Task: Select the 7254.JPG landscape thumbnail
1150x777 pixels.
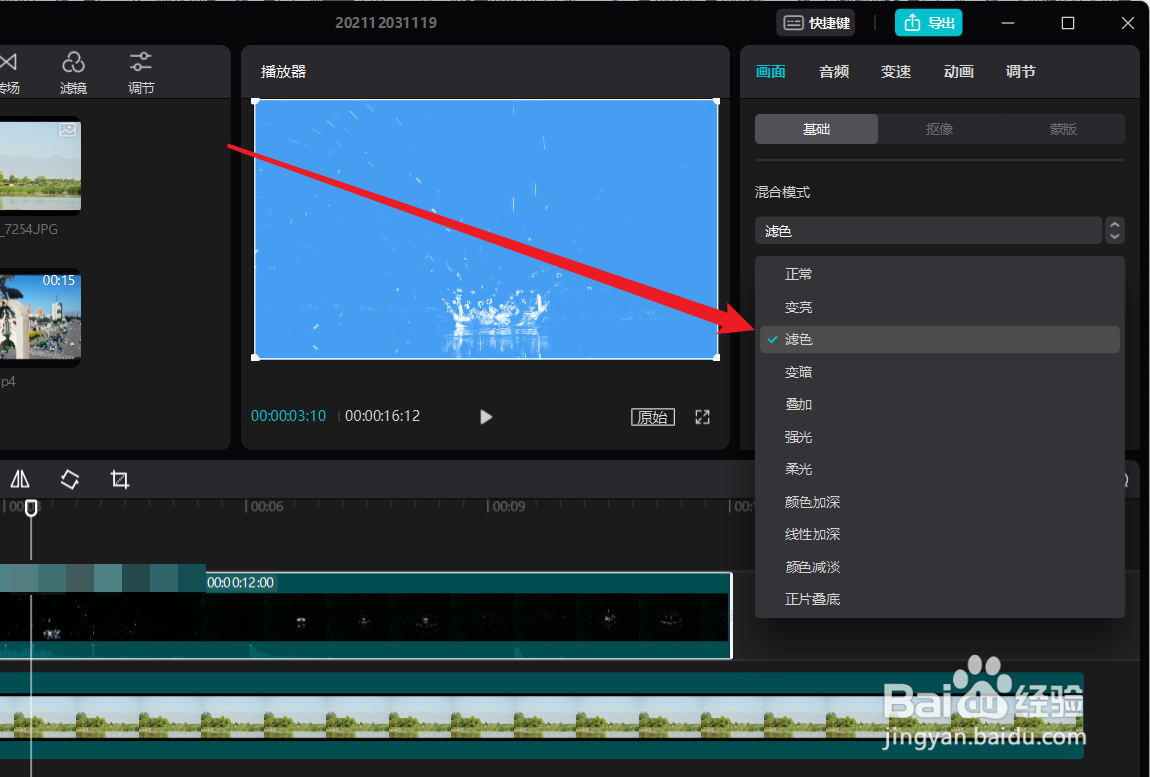Action: pyautogui.click(x=40, y=166)
